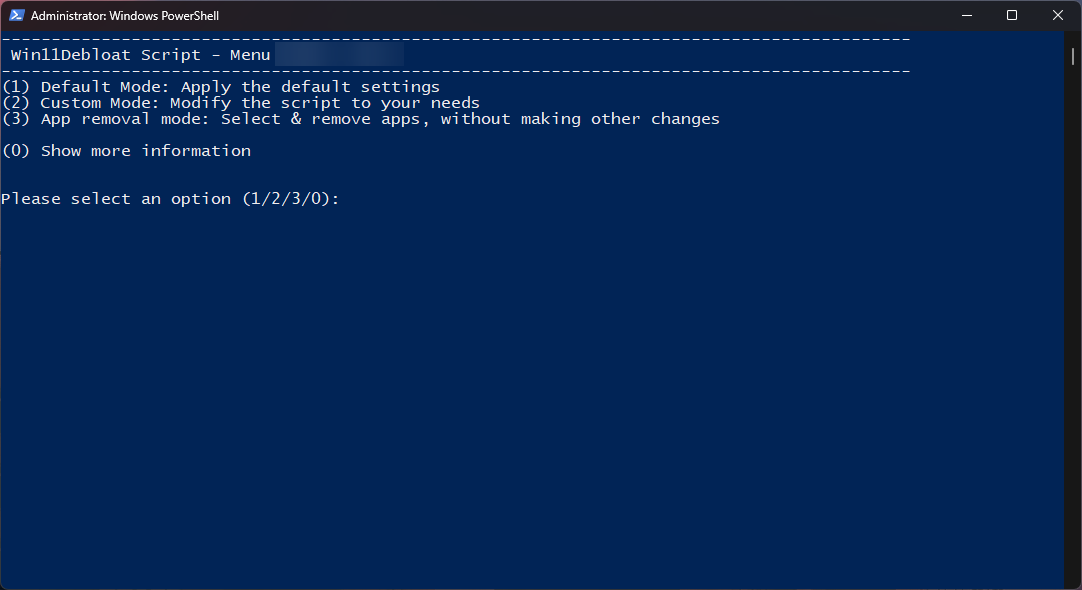Maximize the PowerShell window
1082x590 pixels.
tap(1012, 15)
